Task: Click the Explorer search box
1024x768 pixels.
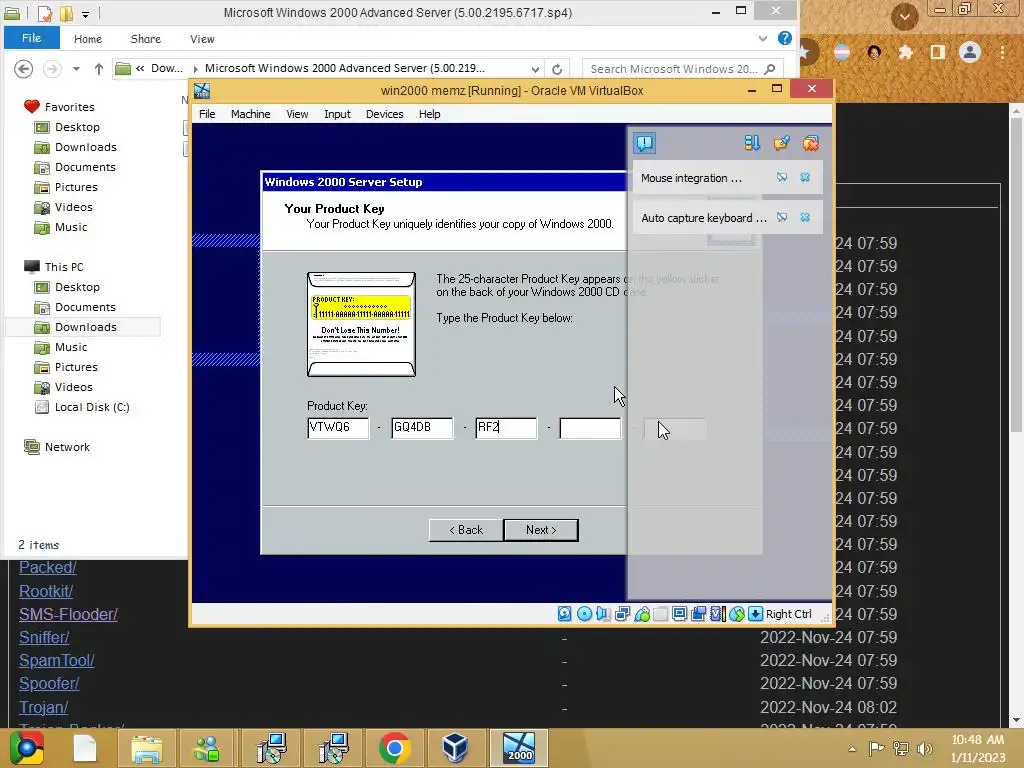Action: pos(682,69)
